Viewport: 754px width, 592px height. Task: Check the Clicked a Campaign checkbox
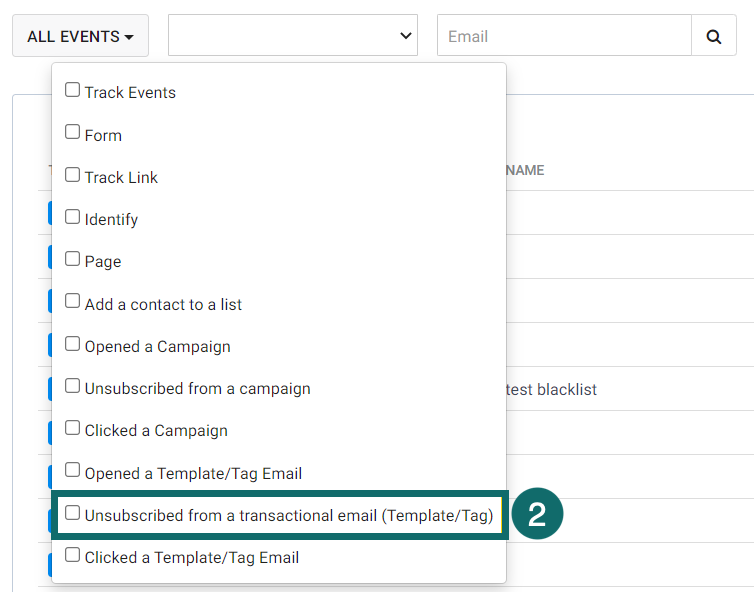point(72,428)
